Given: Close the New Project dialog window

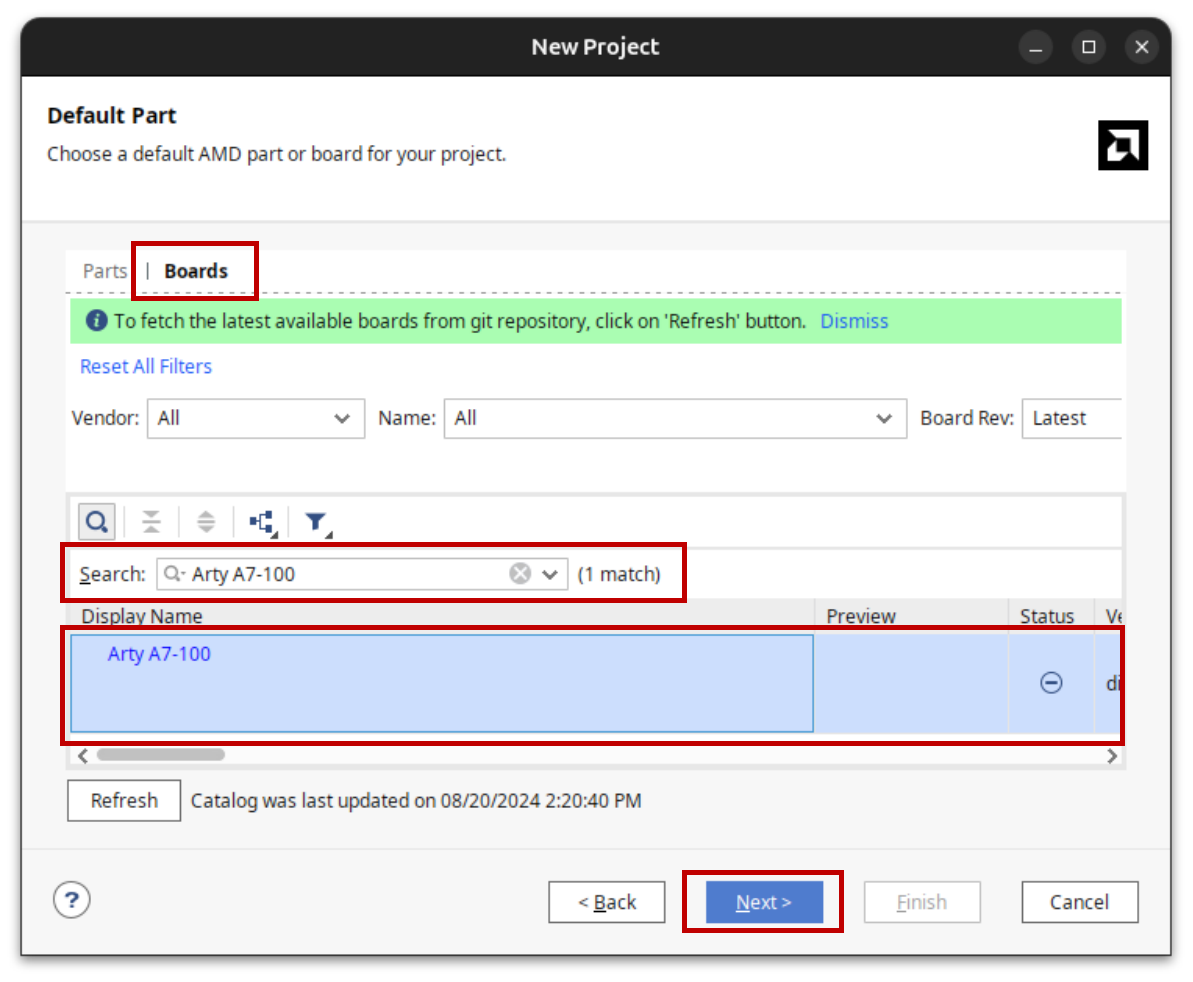Looking at the screenshot, I should 1142,47.
